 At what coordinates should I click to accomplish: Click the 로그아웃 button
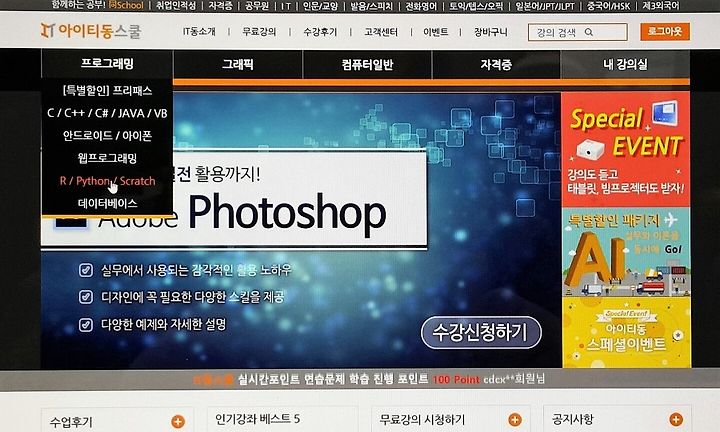coord(665,32)
